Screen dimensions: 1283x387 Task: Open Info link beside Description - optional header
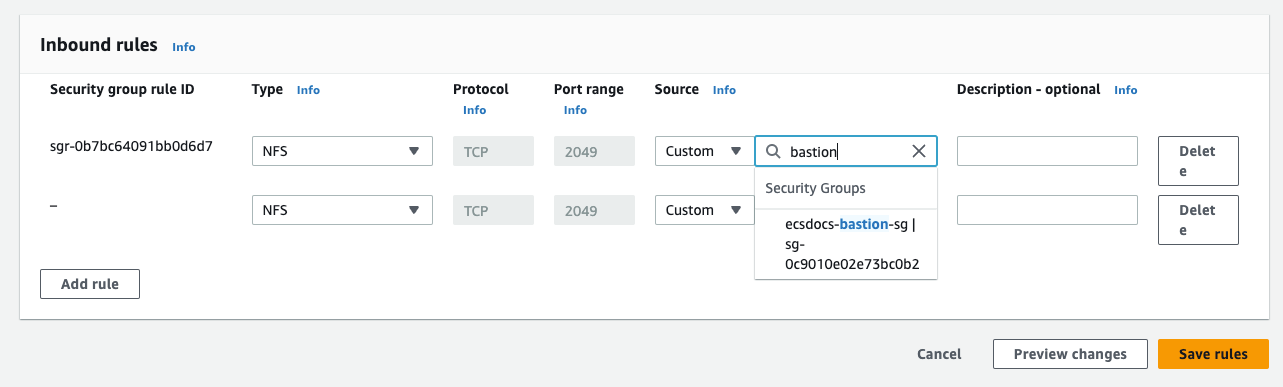click(1126, 90)
